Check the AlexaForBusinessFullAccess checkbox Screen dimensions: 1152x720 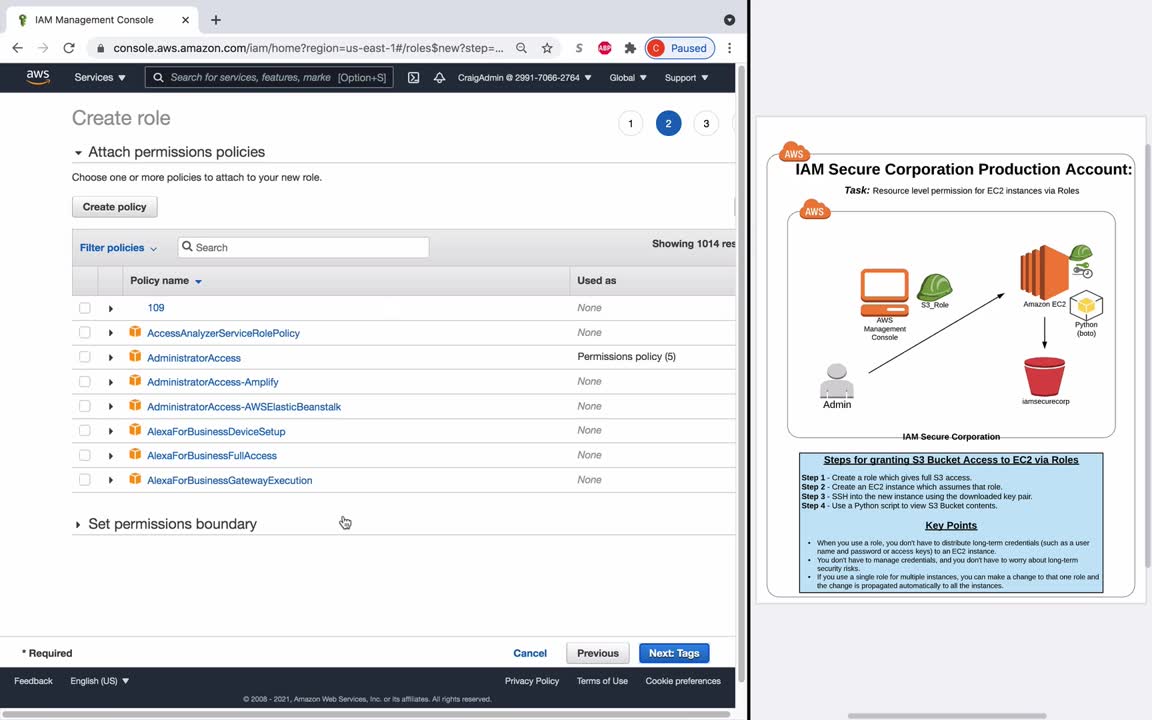(x=84, y=456)
